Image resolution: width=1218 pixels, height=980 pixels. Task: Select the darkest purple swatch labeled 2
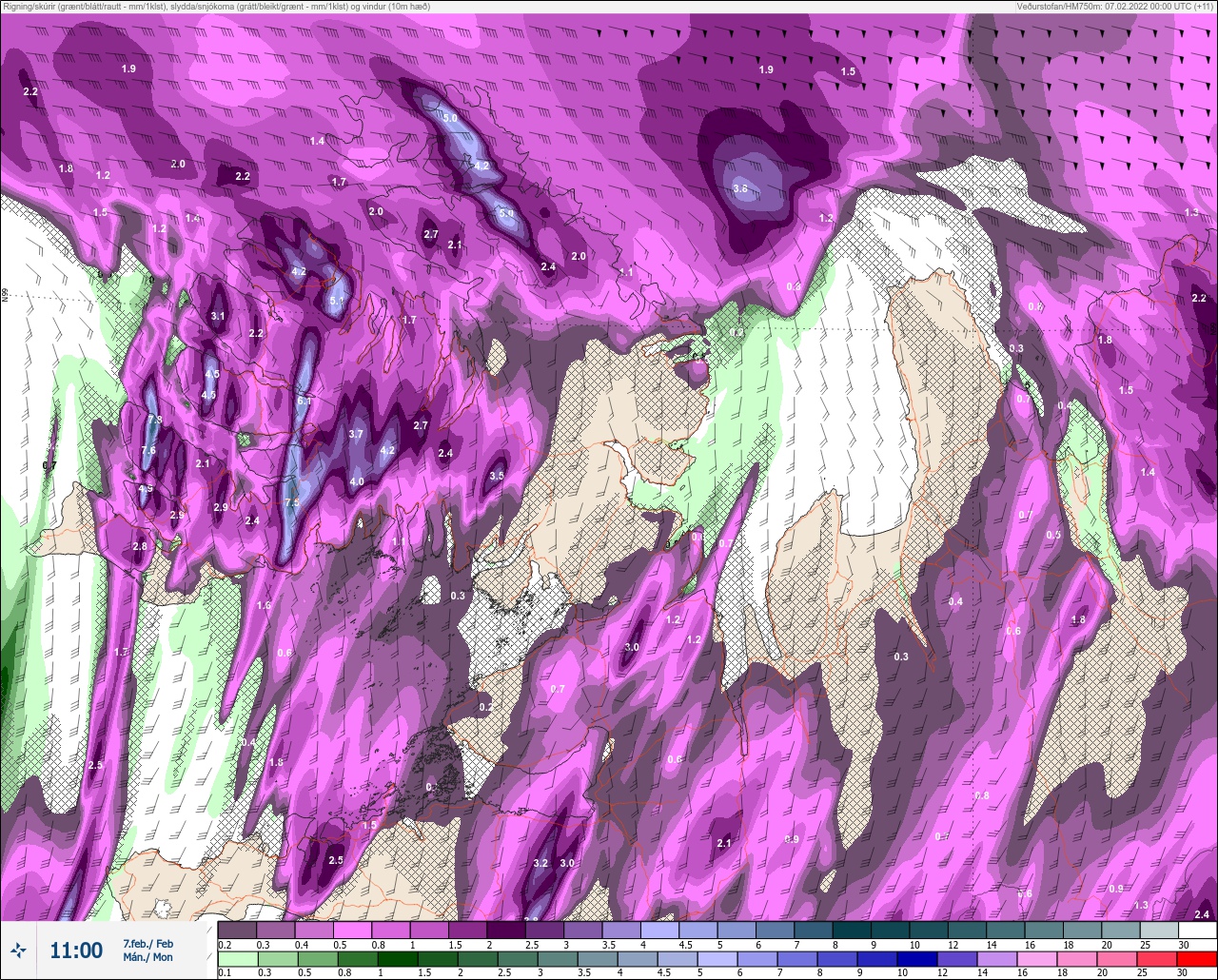click(505, 930)
